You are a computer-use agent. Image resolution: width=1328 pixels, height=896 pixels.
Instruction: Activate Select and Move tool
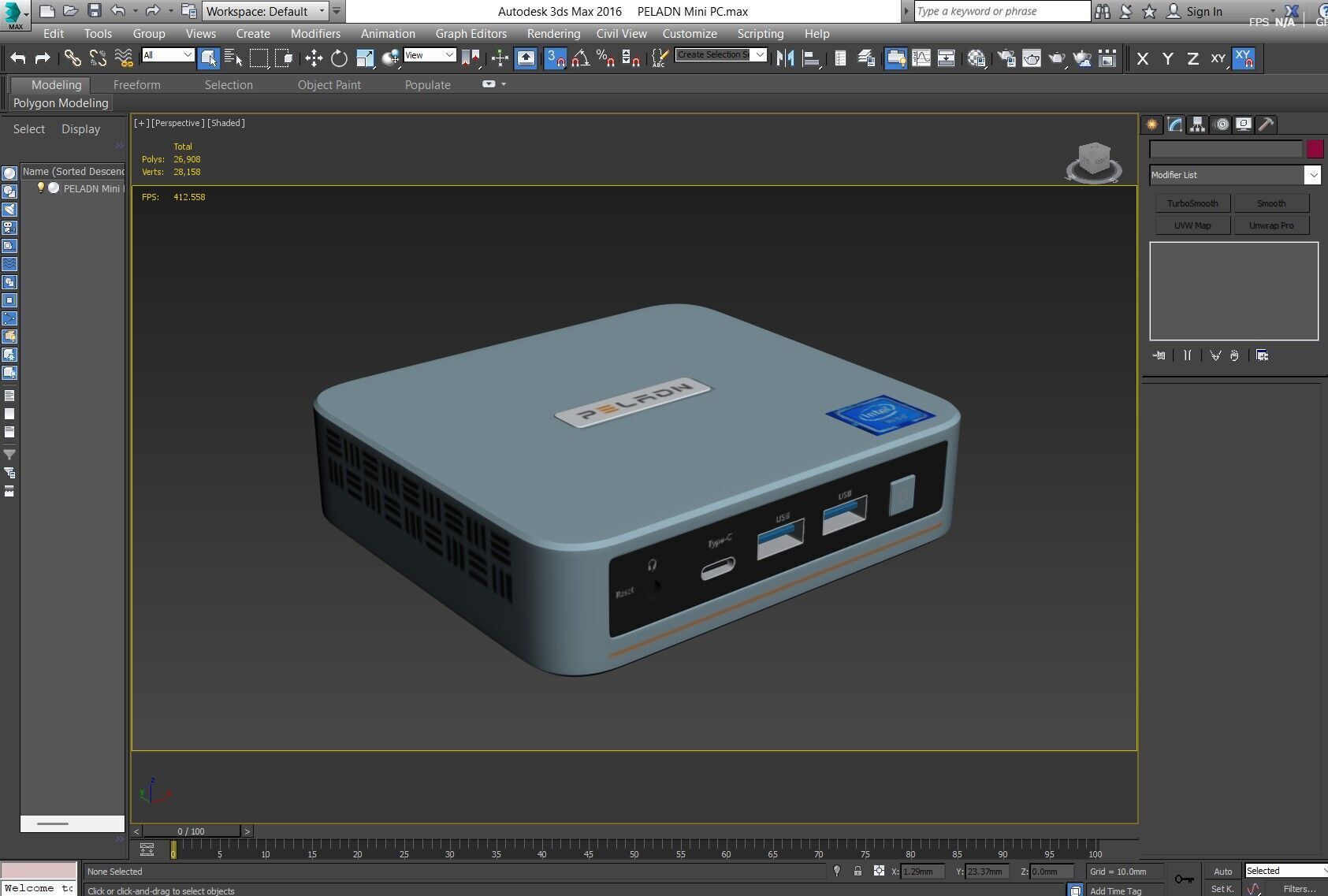click(x=314, y=58)
